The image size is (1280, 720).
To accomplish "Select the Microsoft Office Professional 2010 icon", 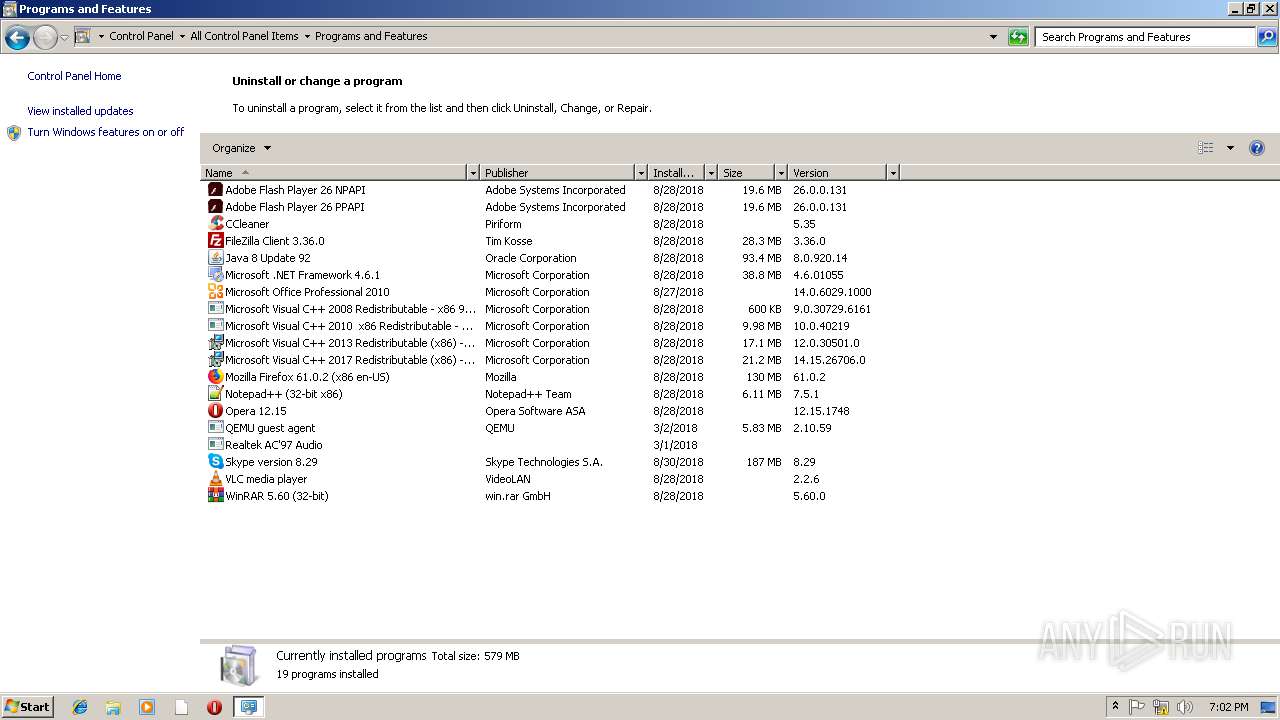I will tap(215, 292).
